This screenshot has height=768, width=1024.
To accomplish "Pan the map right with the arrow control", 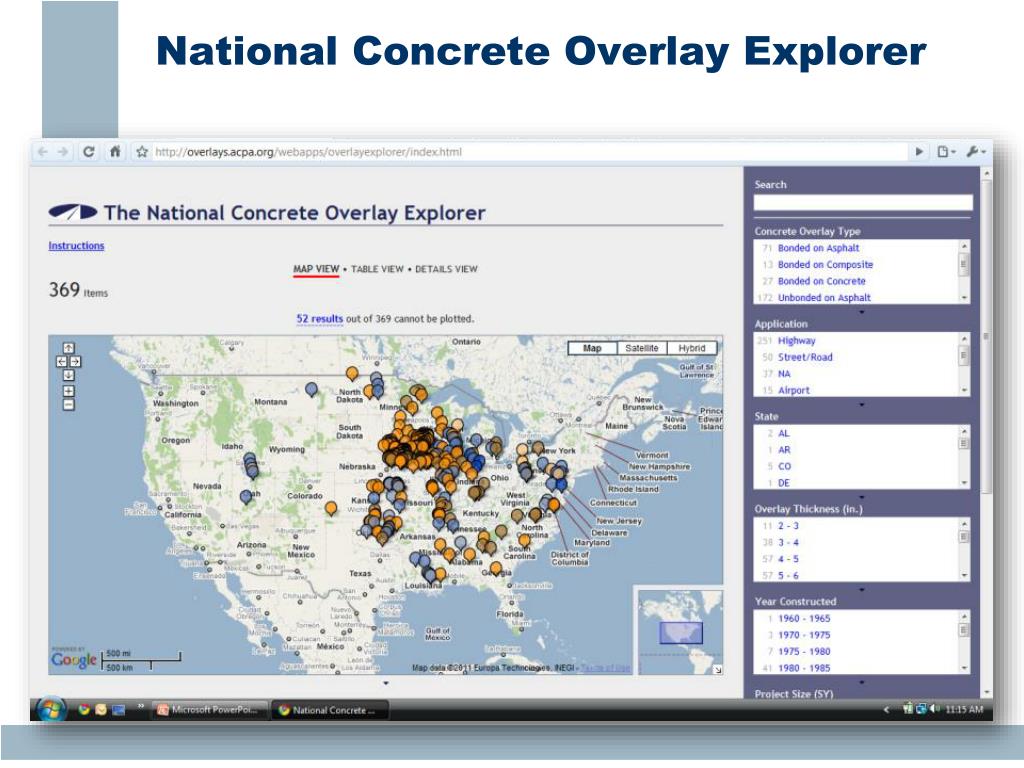I will [x=75, y=362].
